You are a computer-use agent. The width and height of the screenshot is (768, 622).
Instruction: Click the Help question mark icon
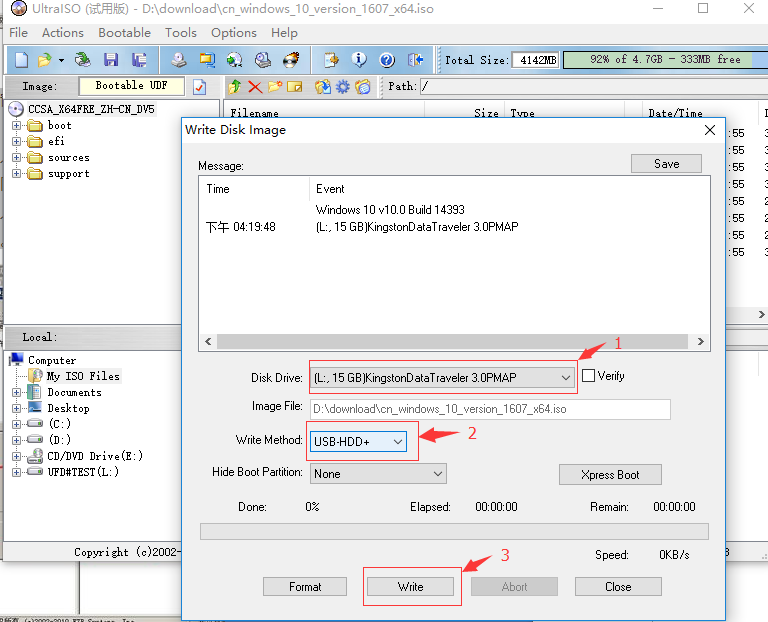tap(387, 60)
